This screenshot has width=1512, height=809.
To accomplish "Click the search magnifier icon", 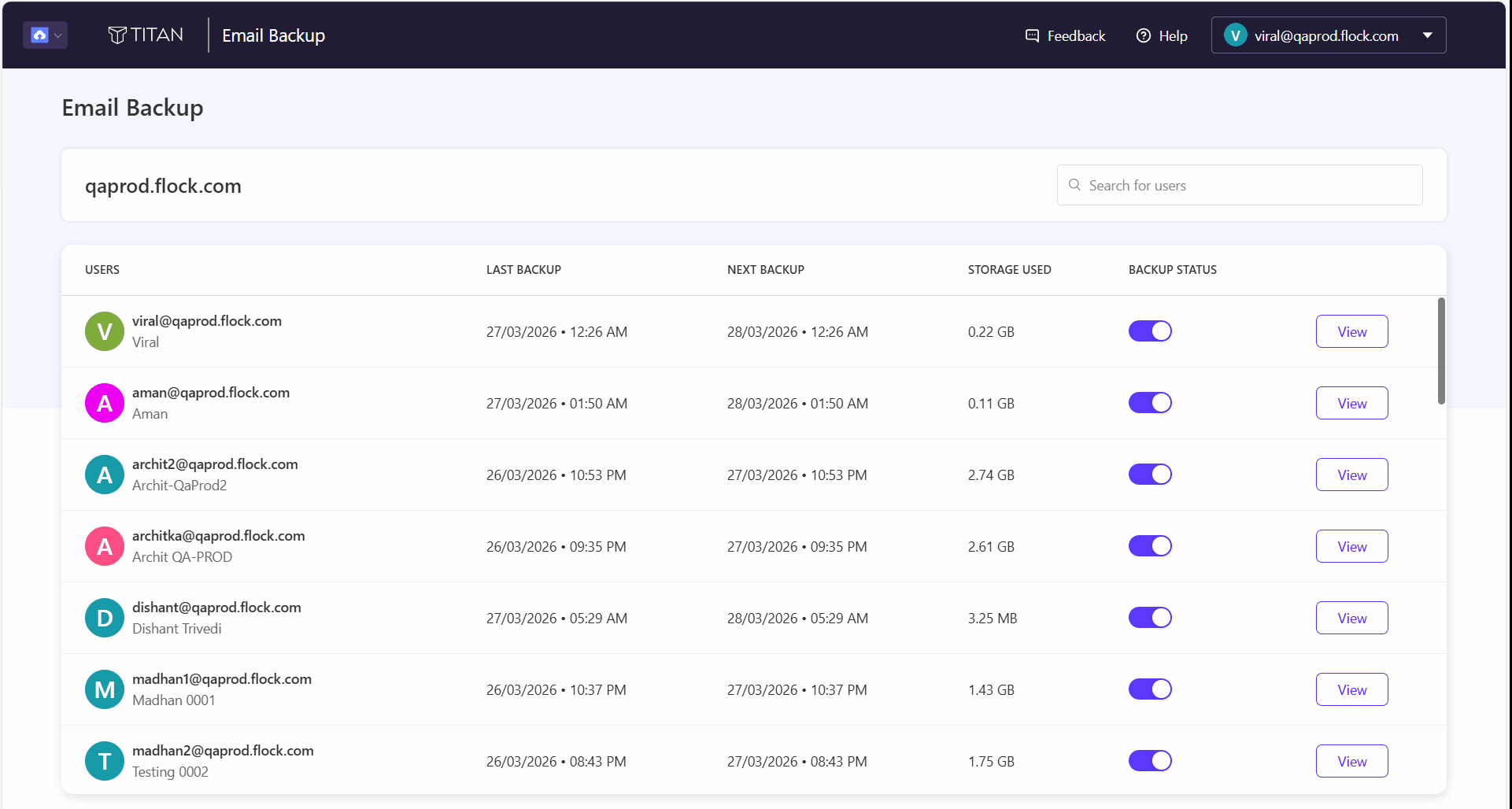I will (1074, 185).
